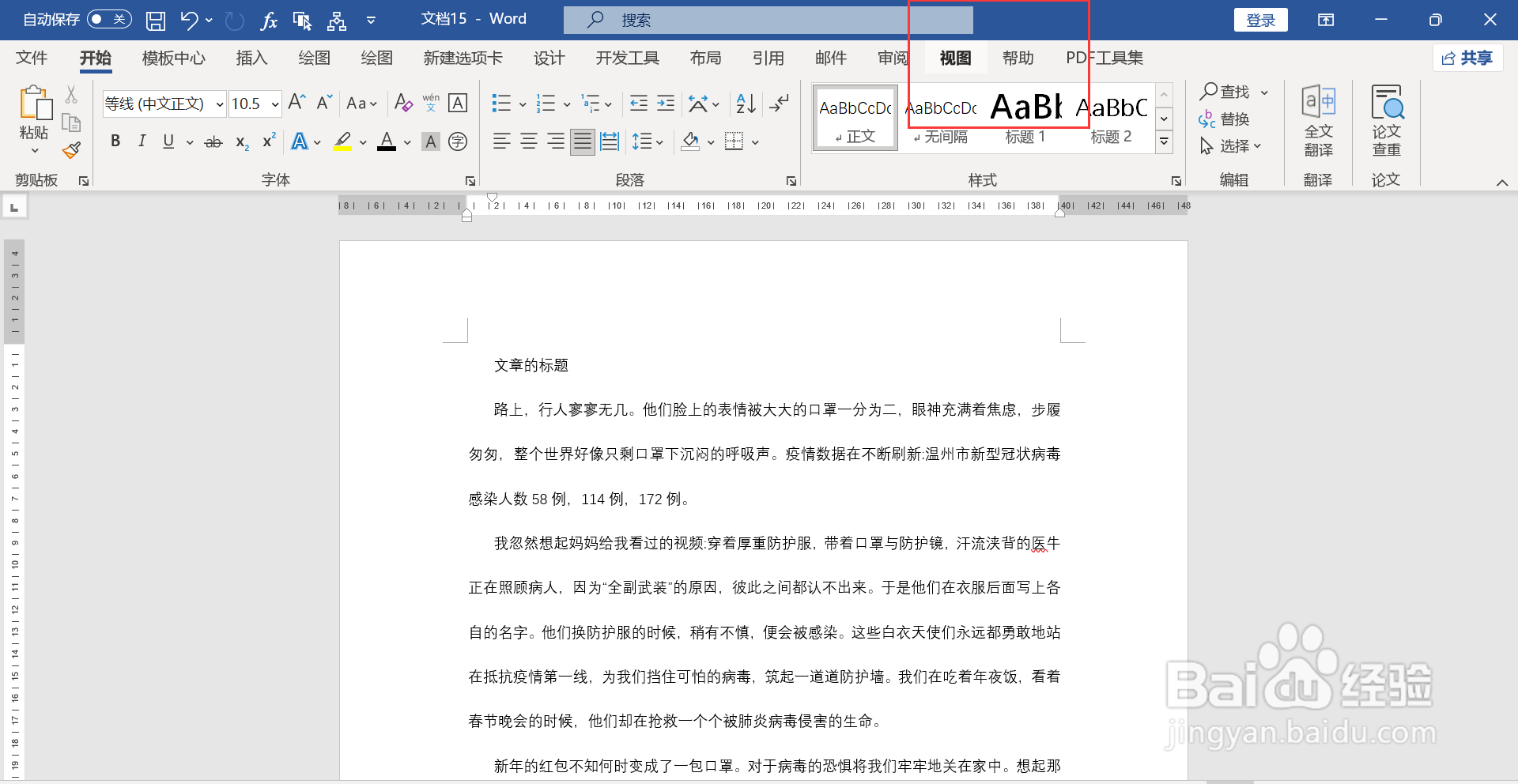Click the 替换 Replace button
The height and width of the screenshot is (784, 1518).
pos(1224,119)
